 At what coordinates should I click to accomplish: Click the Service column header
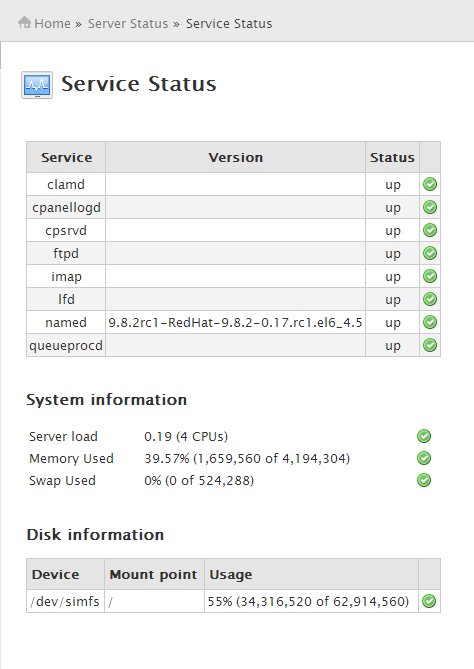[66, 157]
